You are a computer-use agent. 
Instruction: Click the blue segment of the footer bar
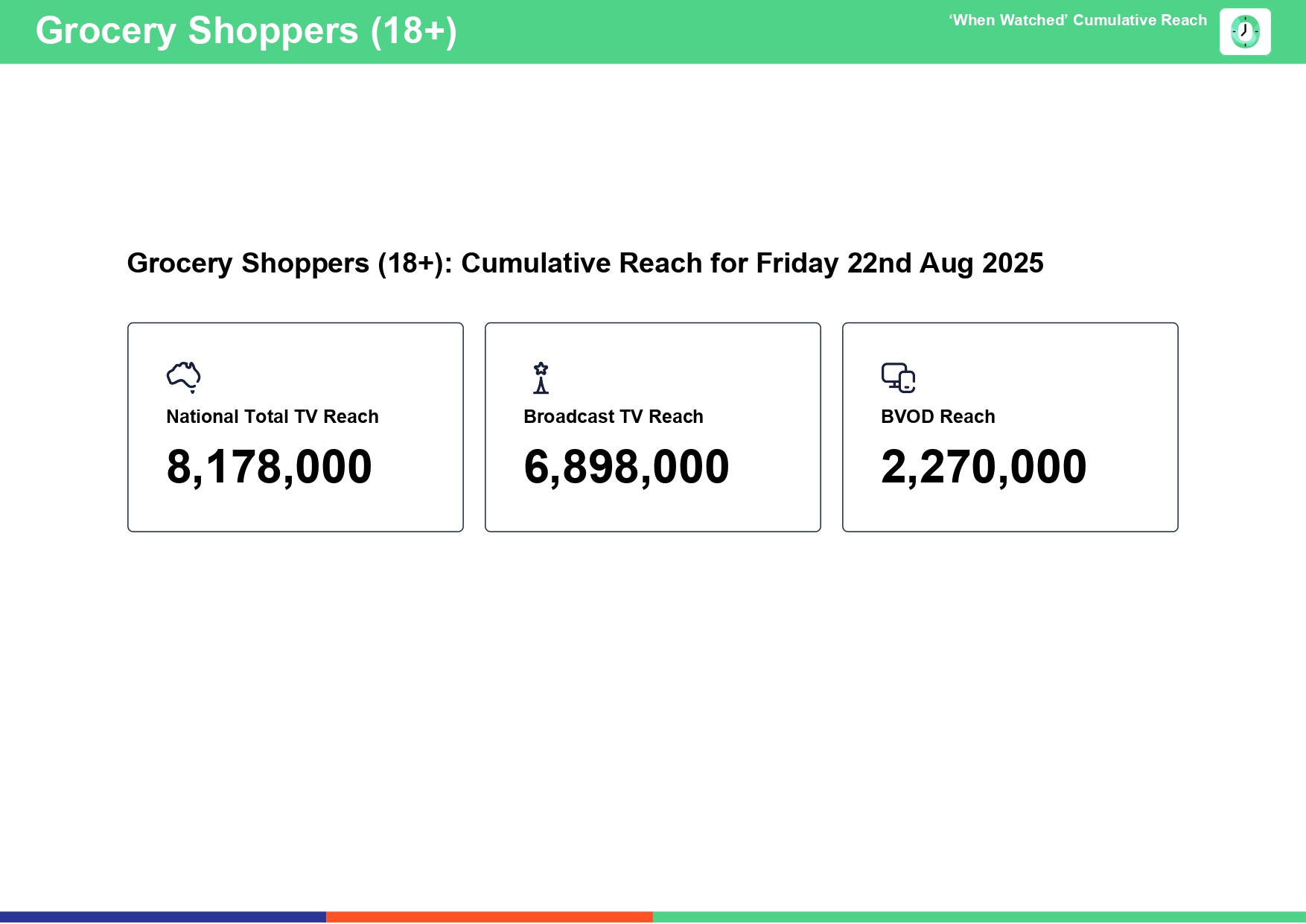pos(163,917)
